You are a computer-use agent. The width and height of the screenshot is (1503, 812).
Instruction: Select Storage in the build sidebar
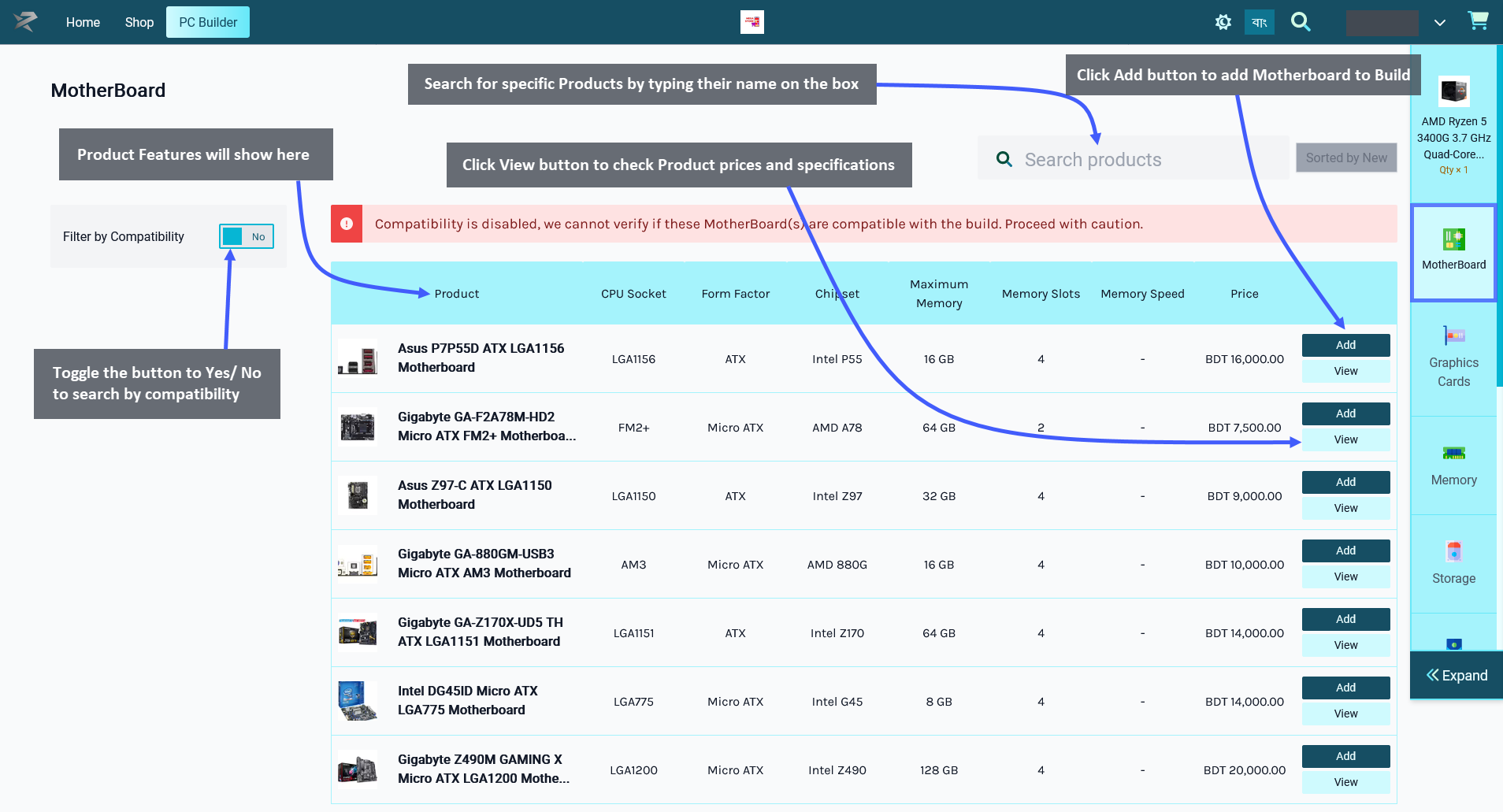(x=1453, y=564)
